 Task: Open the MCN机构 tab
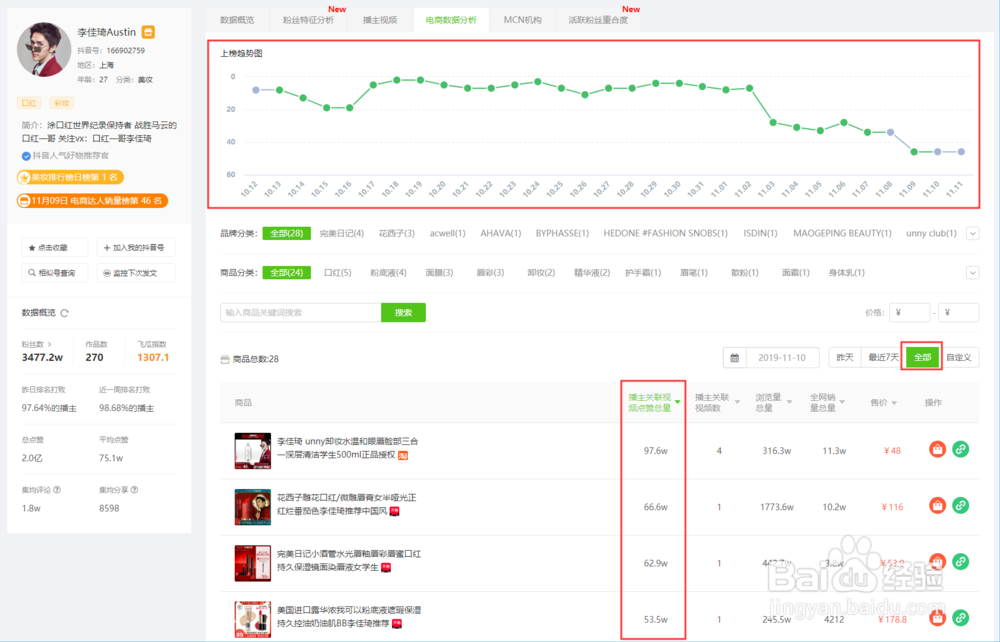point(522,20)
